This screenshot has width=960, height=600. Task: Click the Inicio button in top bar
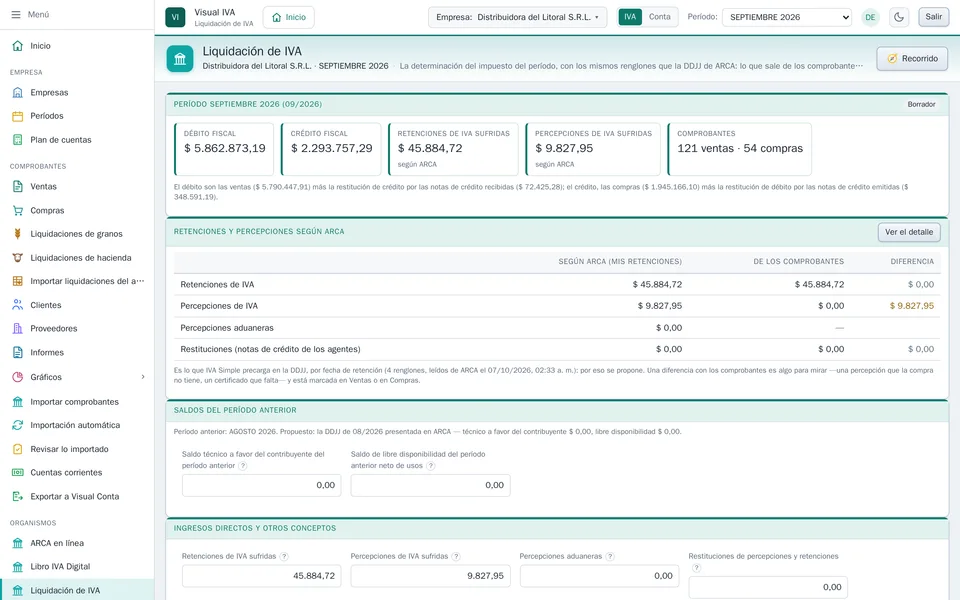coord(288,17)
